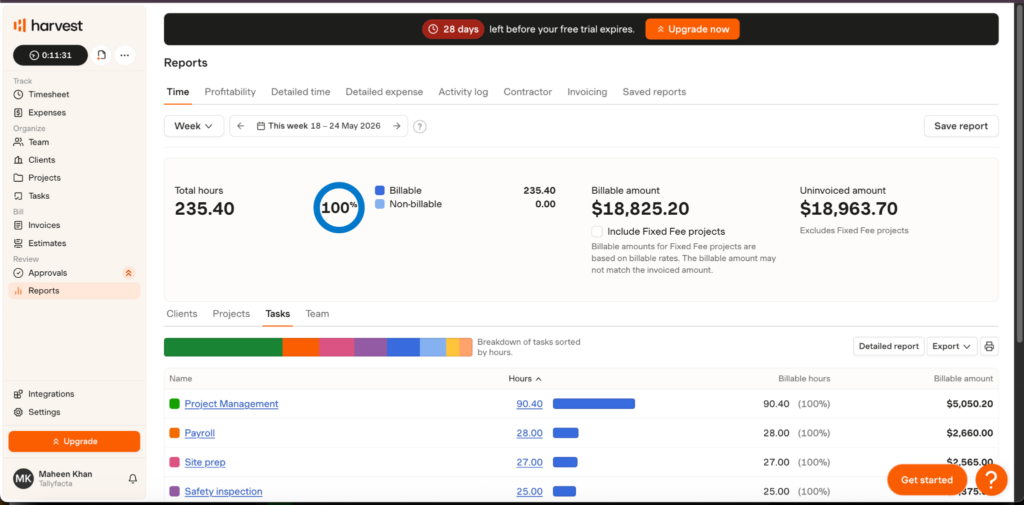Click the 27.00 hours link for Site prep

[x=530, y=462]
